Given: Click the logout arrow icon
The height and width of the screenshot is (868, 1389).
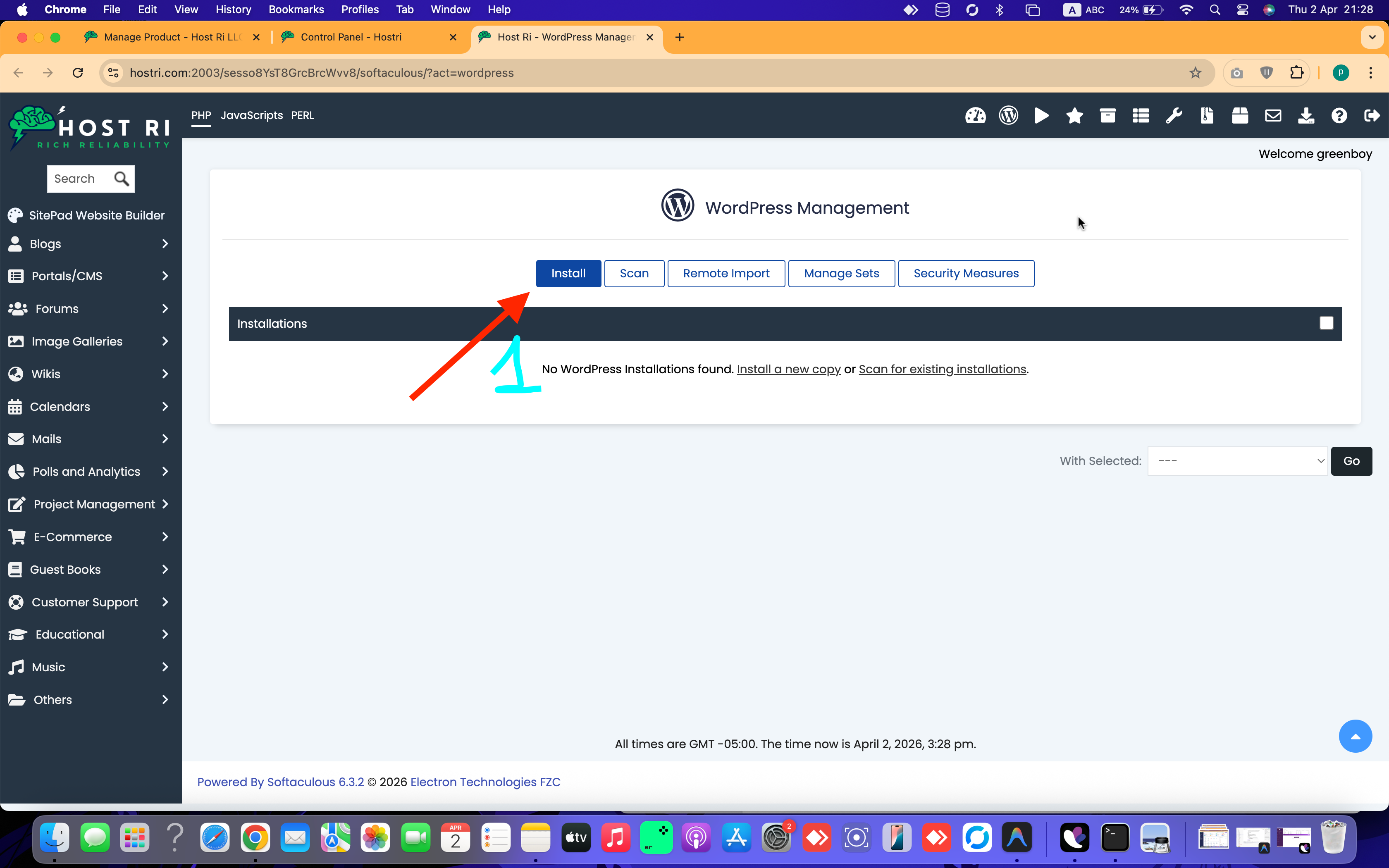Looking at the screenshot, I should [1372, 116].
